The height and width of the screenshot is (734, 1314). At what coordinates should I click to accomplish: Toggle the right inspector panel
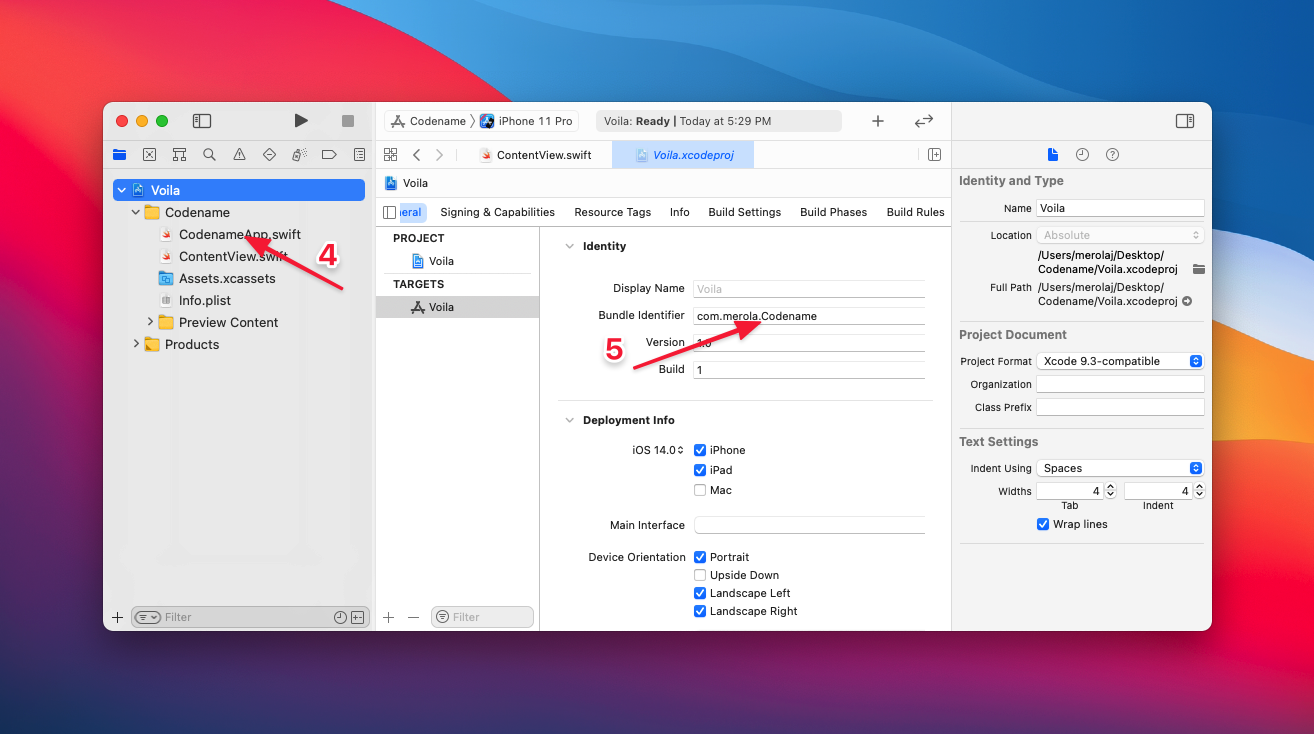point(1185,121)
